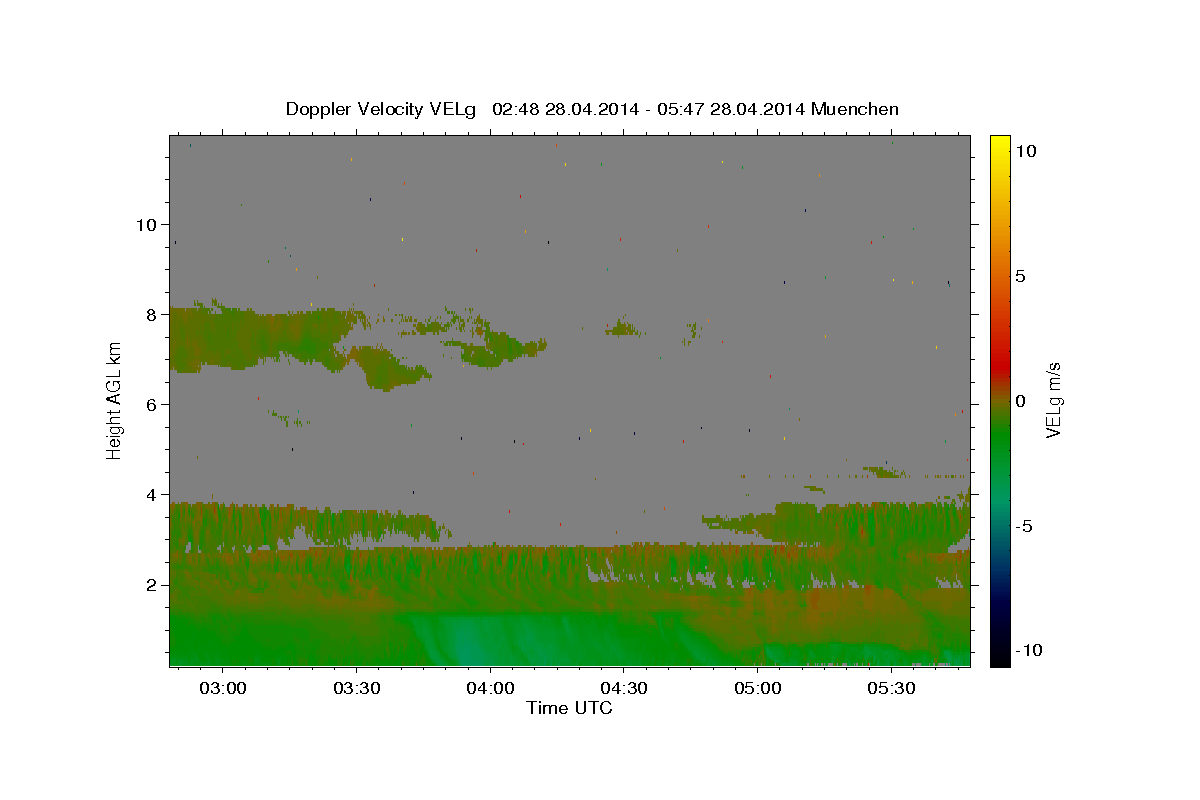This screenshot has height=800, width=1200.
Task: Click the '04:30' time axis label
Action: tap(624, 689)
